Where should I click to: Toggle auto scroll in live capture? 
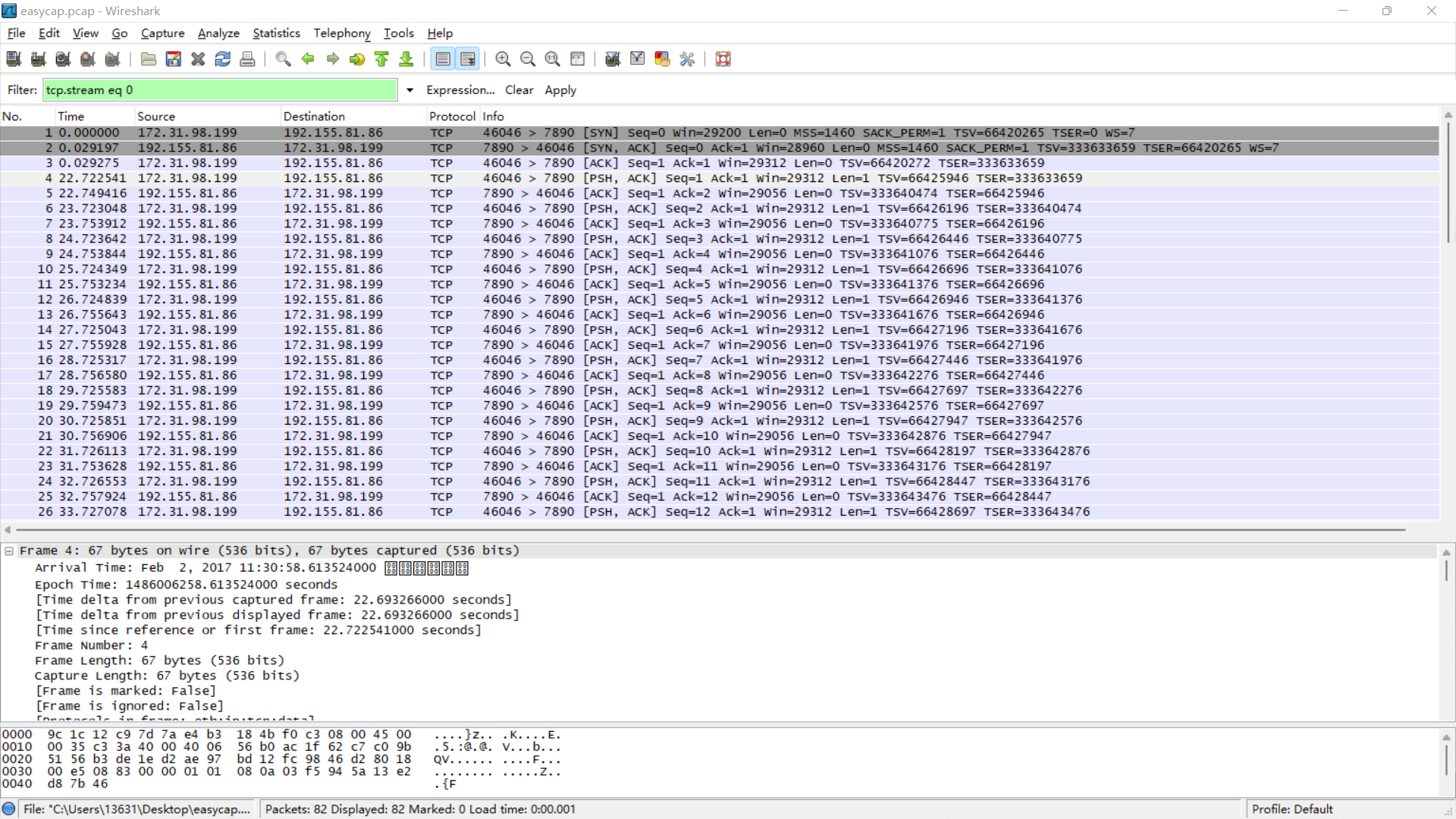[468, 59]
